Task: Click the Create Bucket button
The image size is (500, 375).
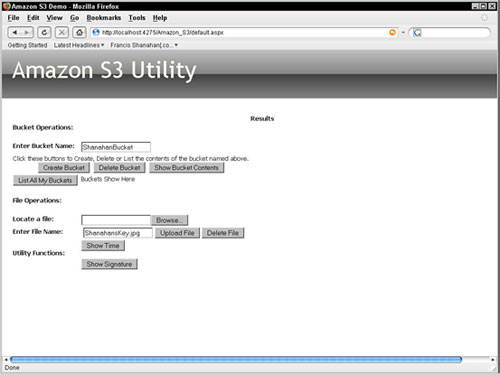Action: pos(64,168)
